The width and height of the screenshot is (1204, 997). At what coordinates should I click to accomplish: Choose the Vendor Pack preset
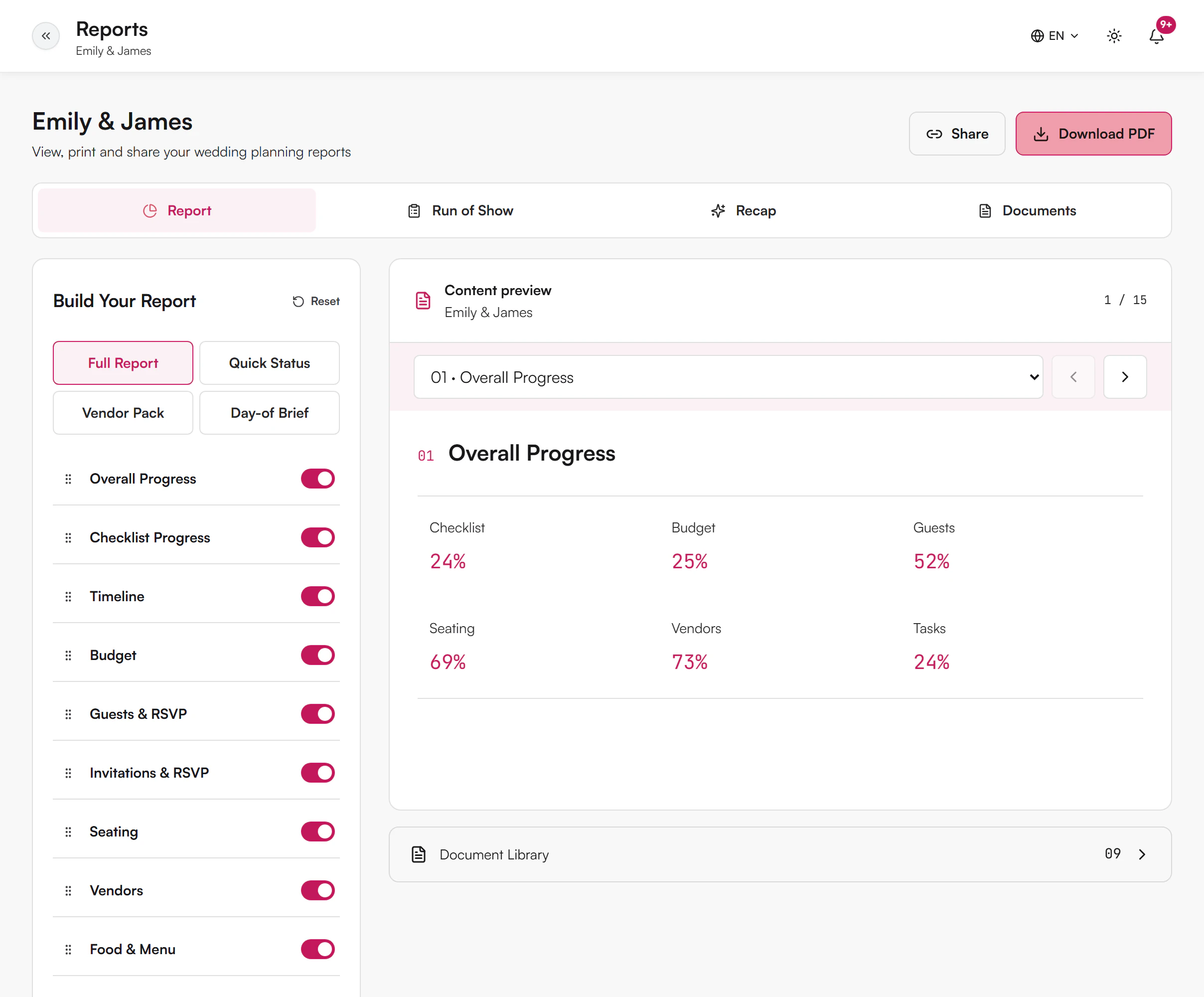pyautogui.click(x=123, y=413)
